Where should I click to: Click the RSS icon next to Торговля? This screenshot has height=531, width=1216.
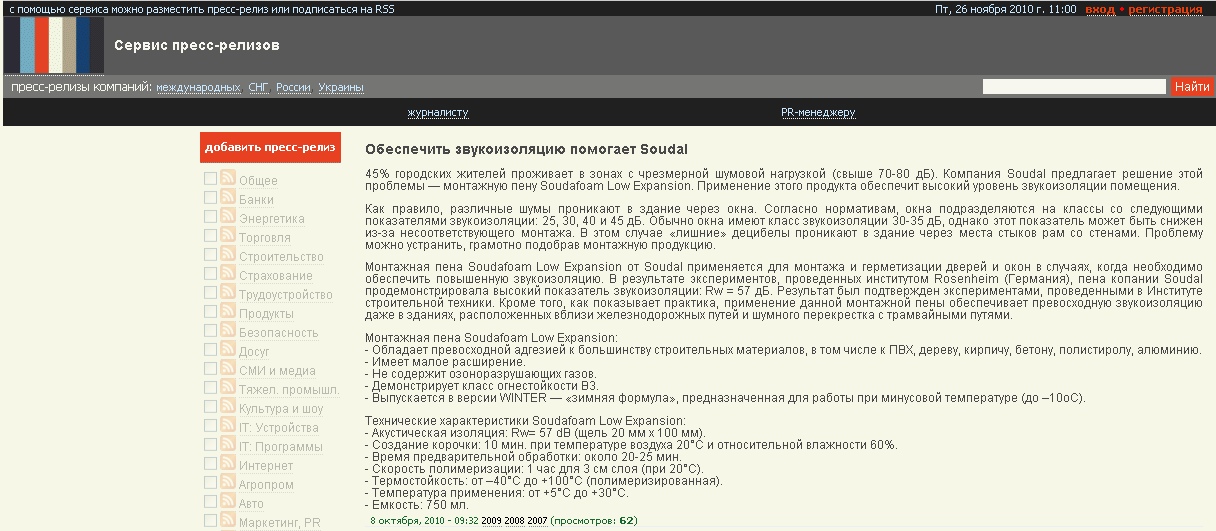tap(228, 236)
